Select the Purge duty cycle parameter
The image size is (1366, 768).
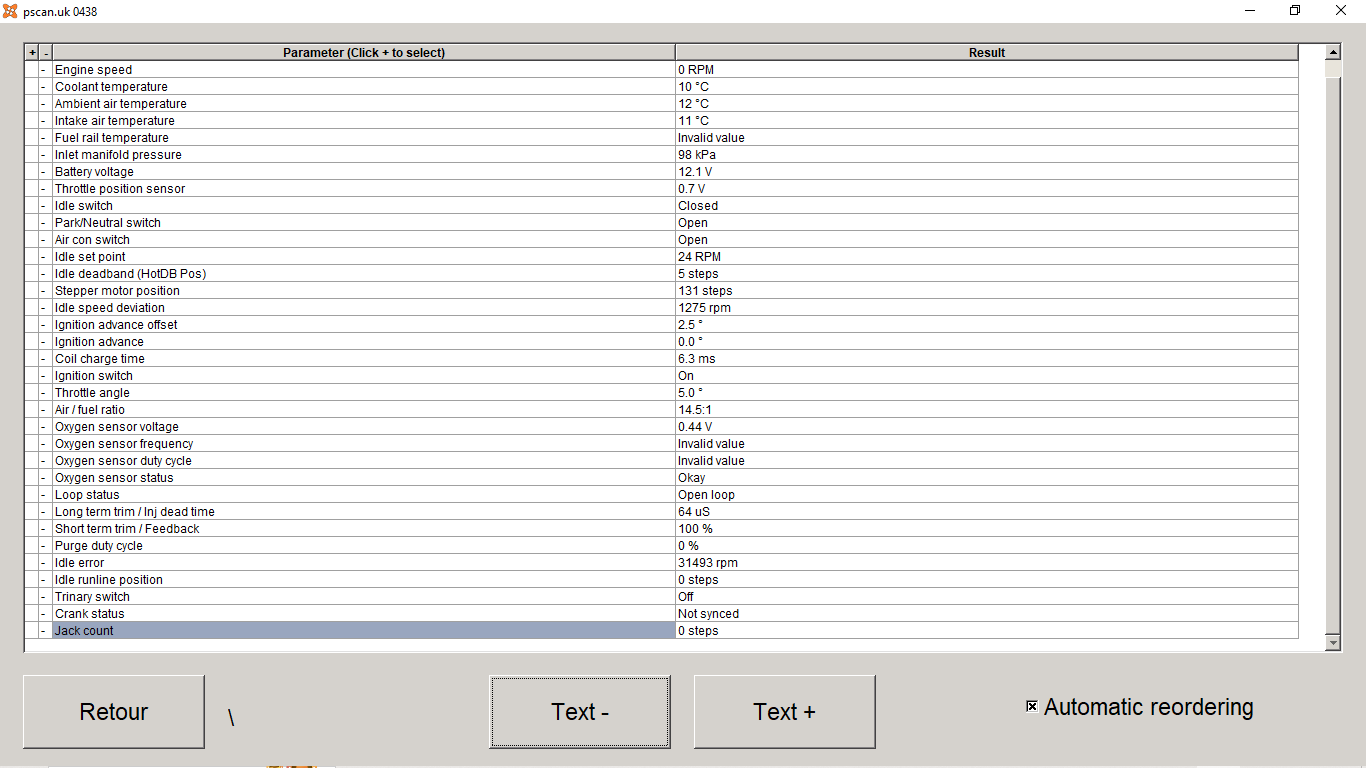[364, 546]
